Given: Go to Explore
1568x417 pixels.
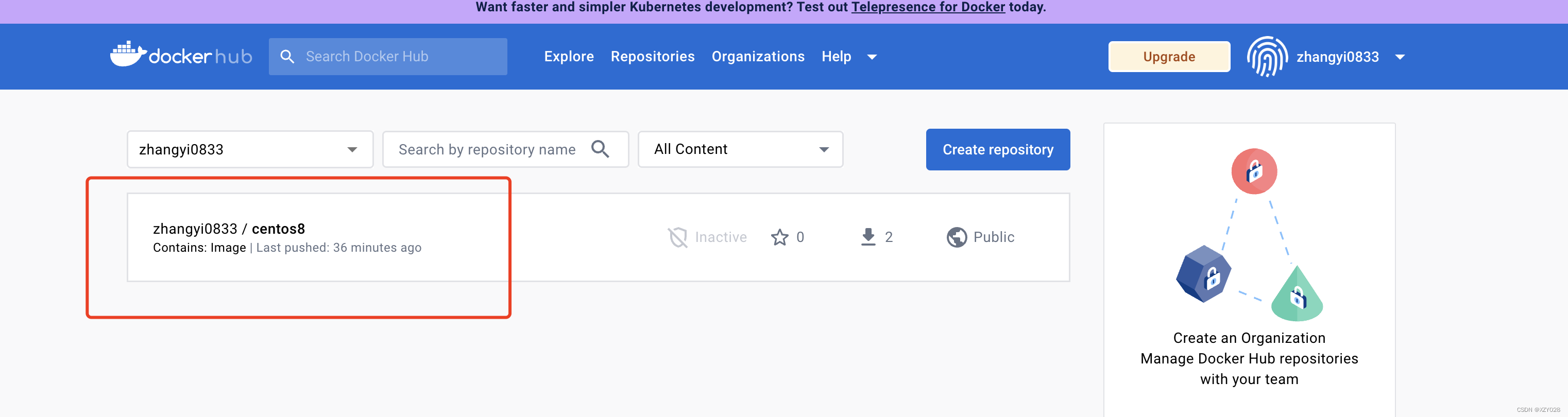Looking at the screenshot, I should coord(569,57).
